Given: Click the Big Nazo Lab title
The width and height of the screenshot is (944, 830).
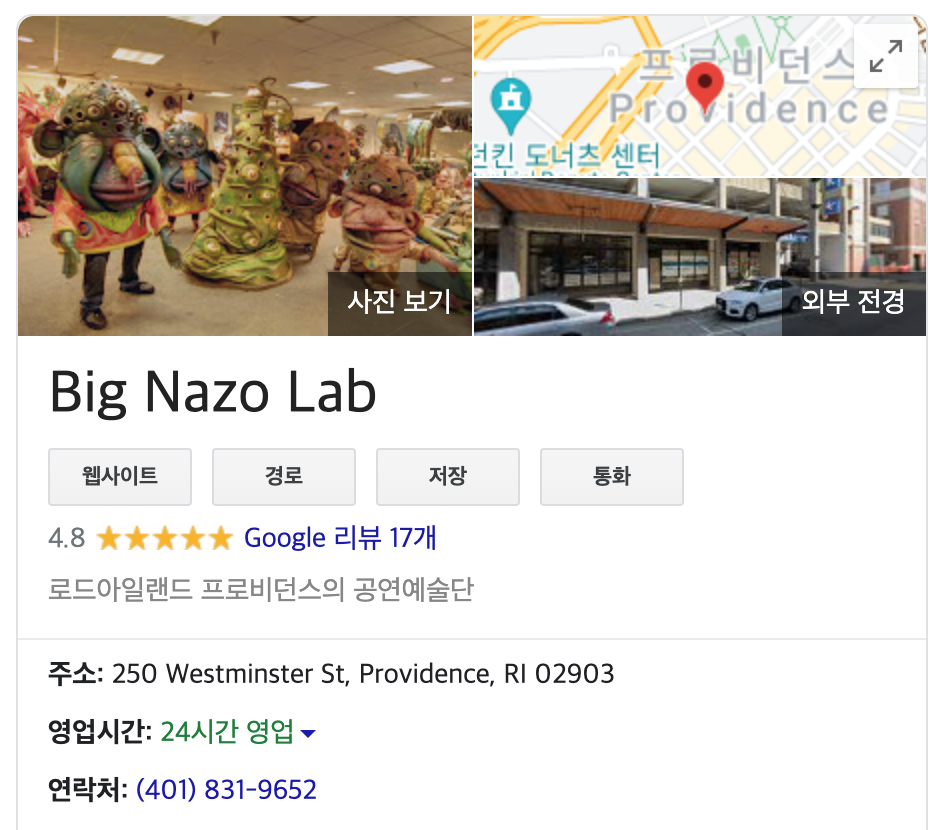Looking at the screenshot, I should pyautogui.click(x=213, y=392).
